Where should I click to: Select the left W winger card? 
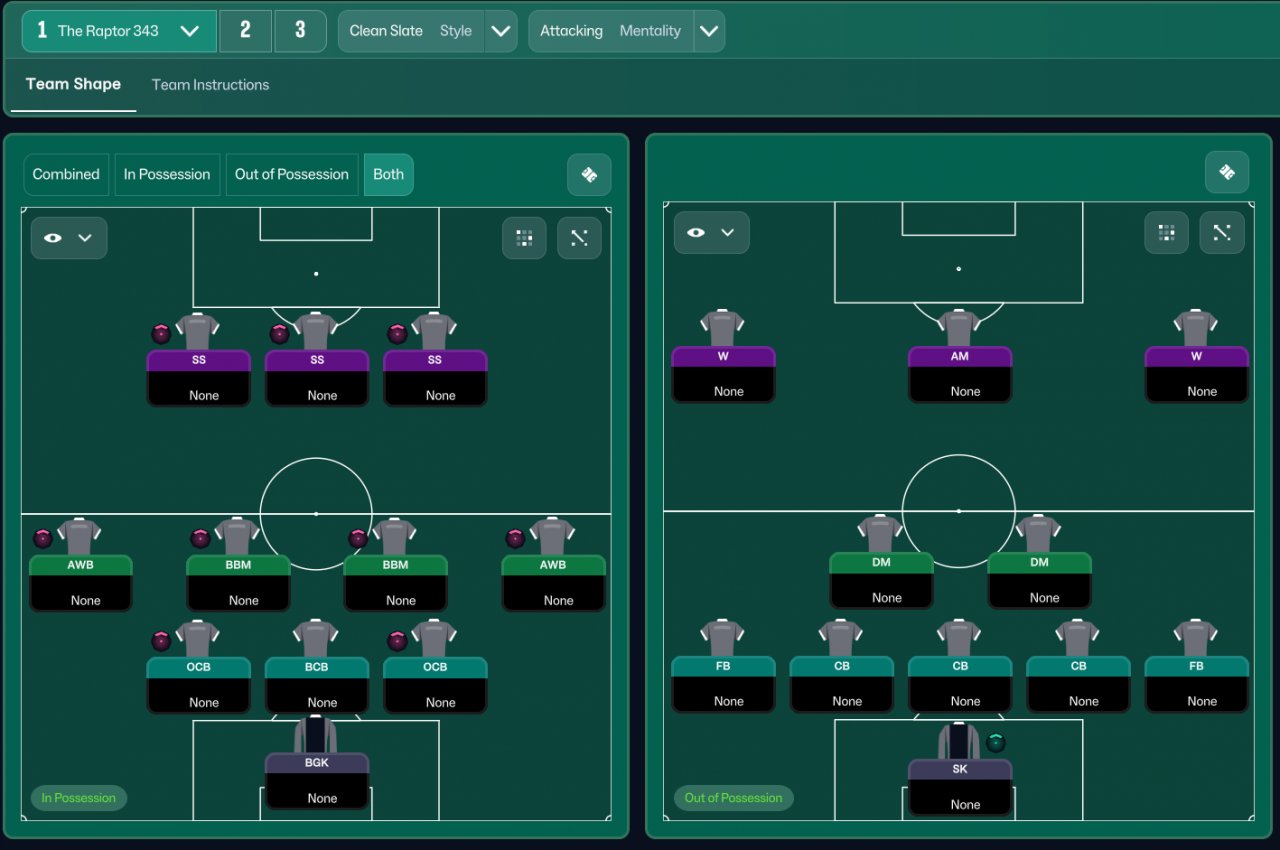pyautogui.click(x=724, y=374)
